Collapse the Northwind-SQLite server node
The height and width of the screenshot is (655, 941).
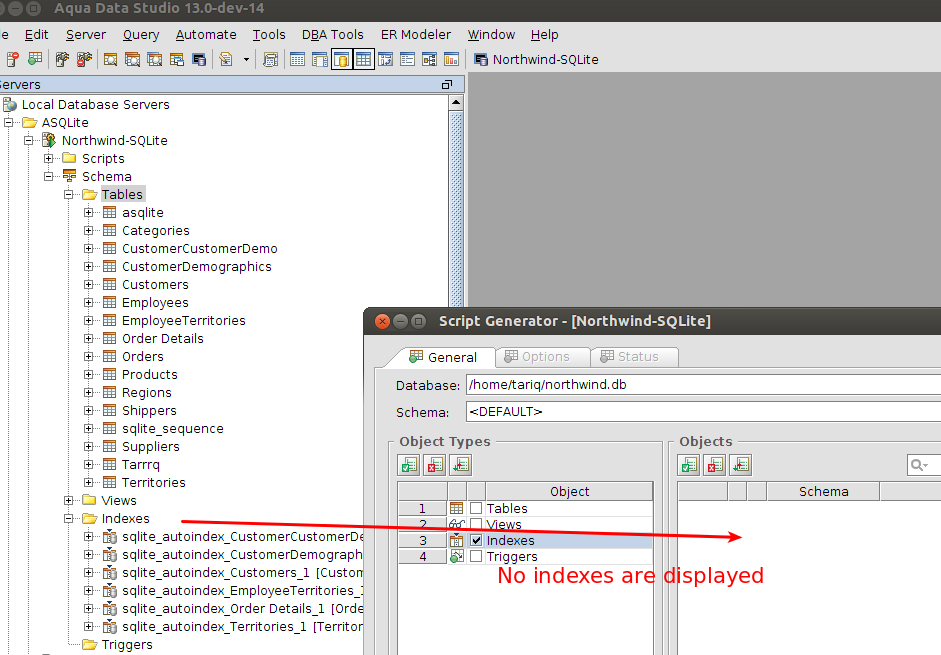point(28,140)
